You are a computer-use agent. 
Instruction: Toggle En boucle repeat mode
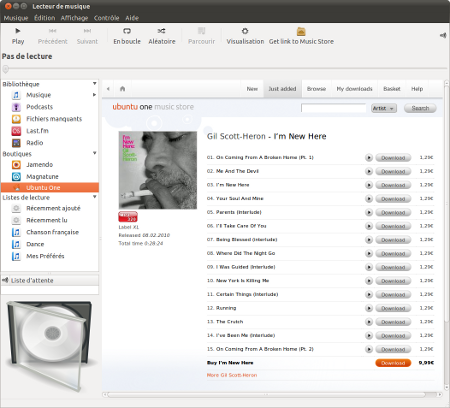tap(127, 31)
